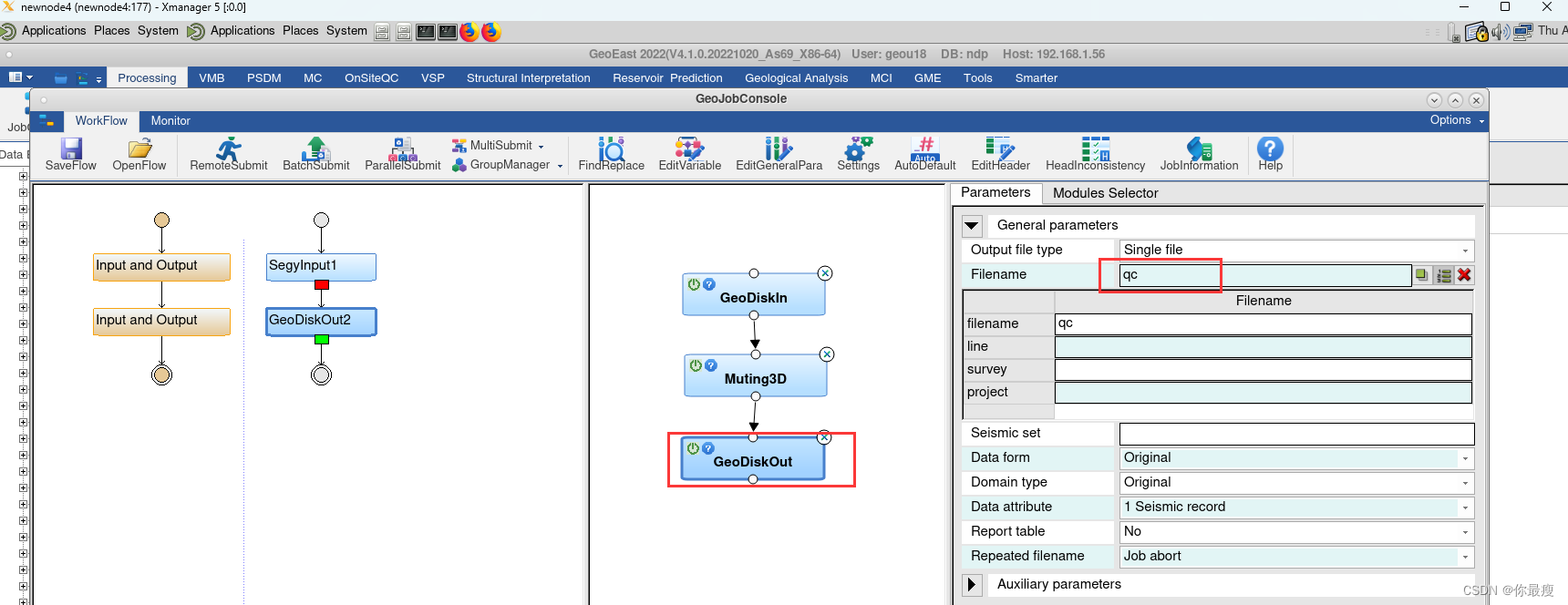This screenshot has width=1568, height=605.
Task: Open the Tools menu
Action: point(977,78)
